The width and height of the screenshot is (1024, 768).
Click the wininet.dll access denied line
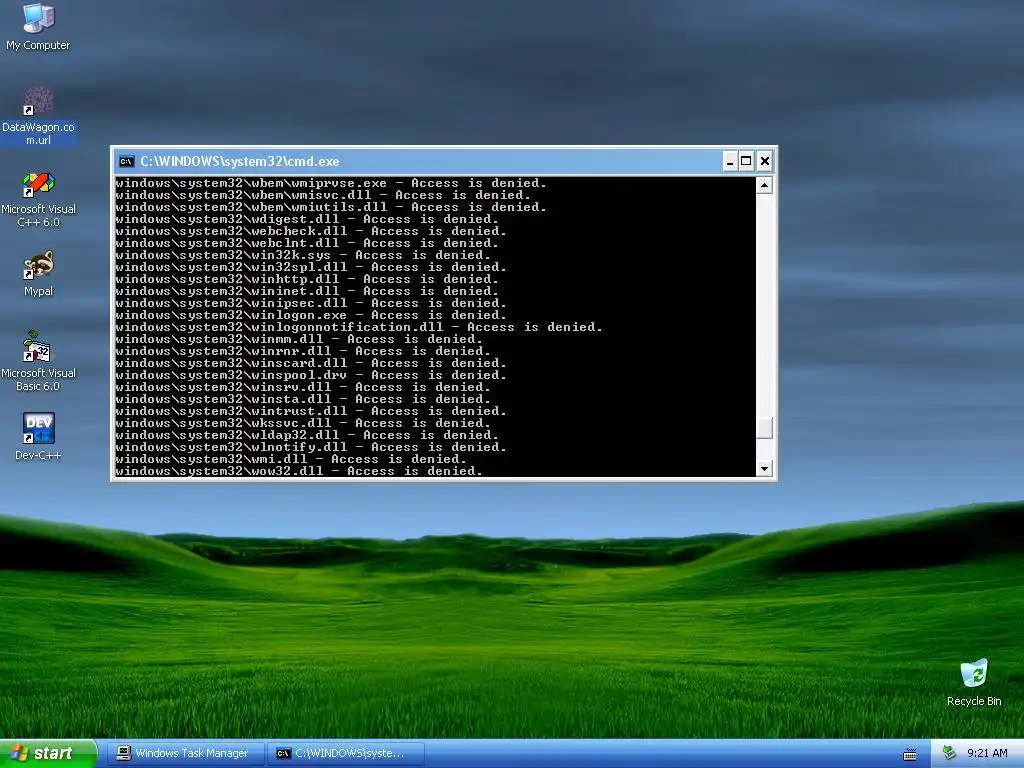[307, 291]
